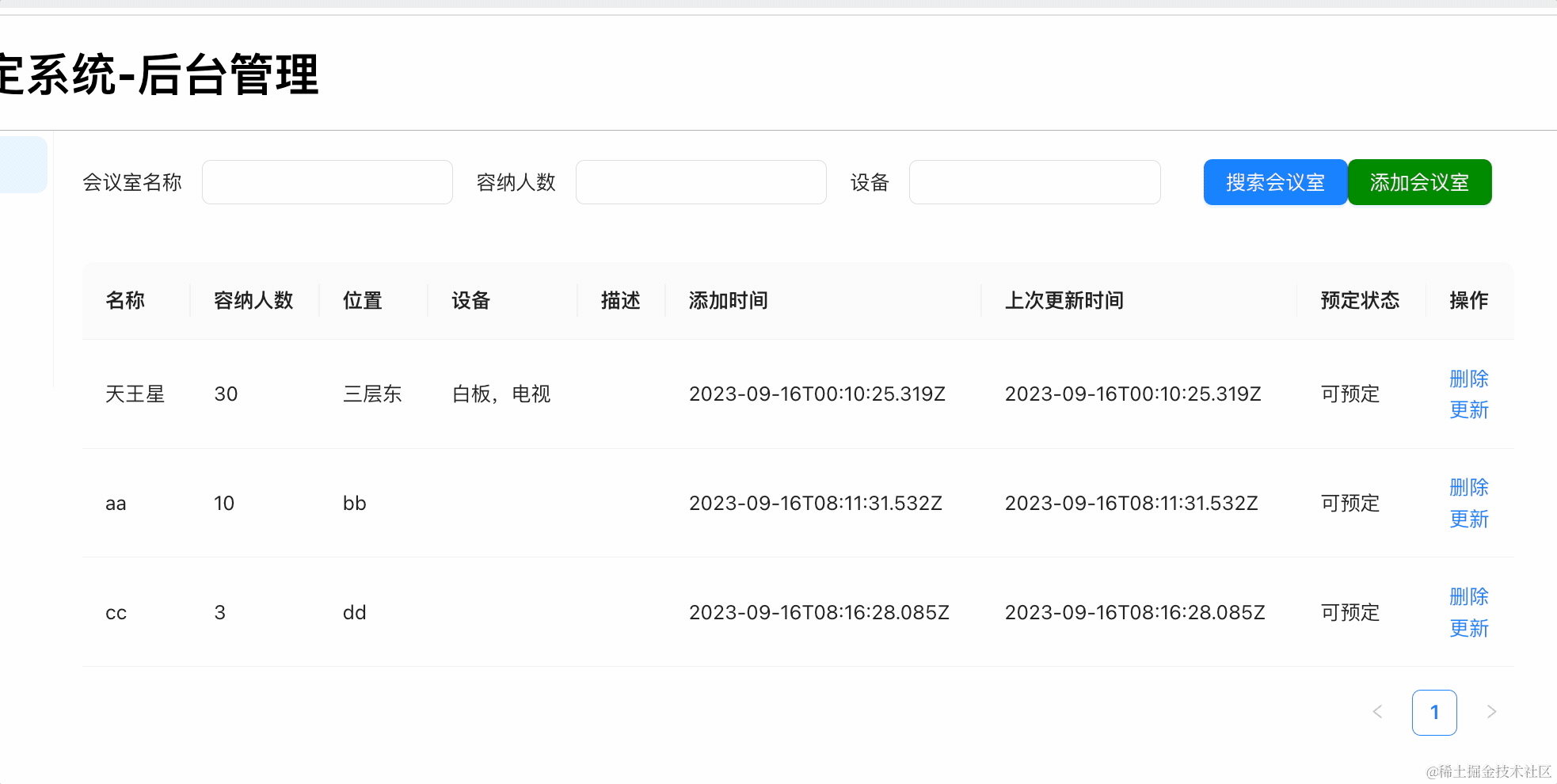1557x784 pixels.
Task: Click the next page arrow icon
Action: click(x=1491, y=712)
